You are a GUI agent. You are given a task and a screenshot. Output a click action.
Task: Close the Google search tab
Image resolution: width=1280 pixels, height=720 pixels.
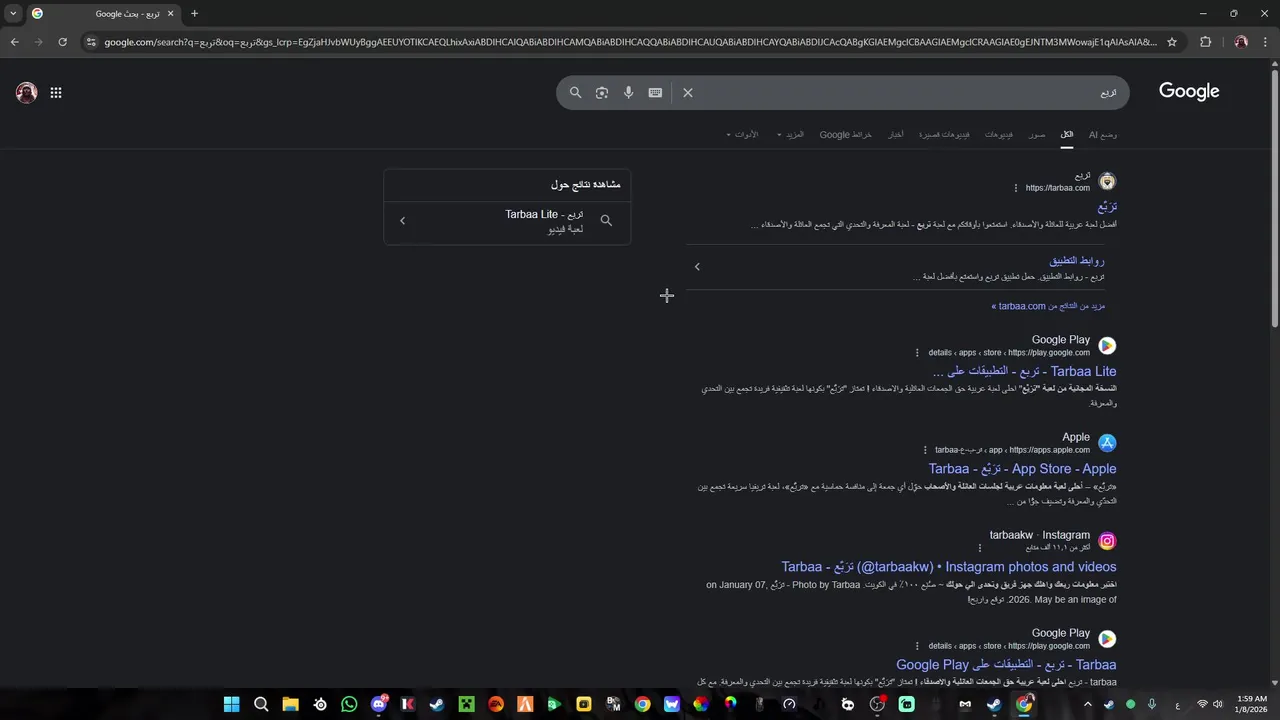click(x=171, y=14)
